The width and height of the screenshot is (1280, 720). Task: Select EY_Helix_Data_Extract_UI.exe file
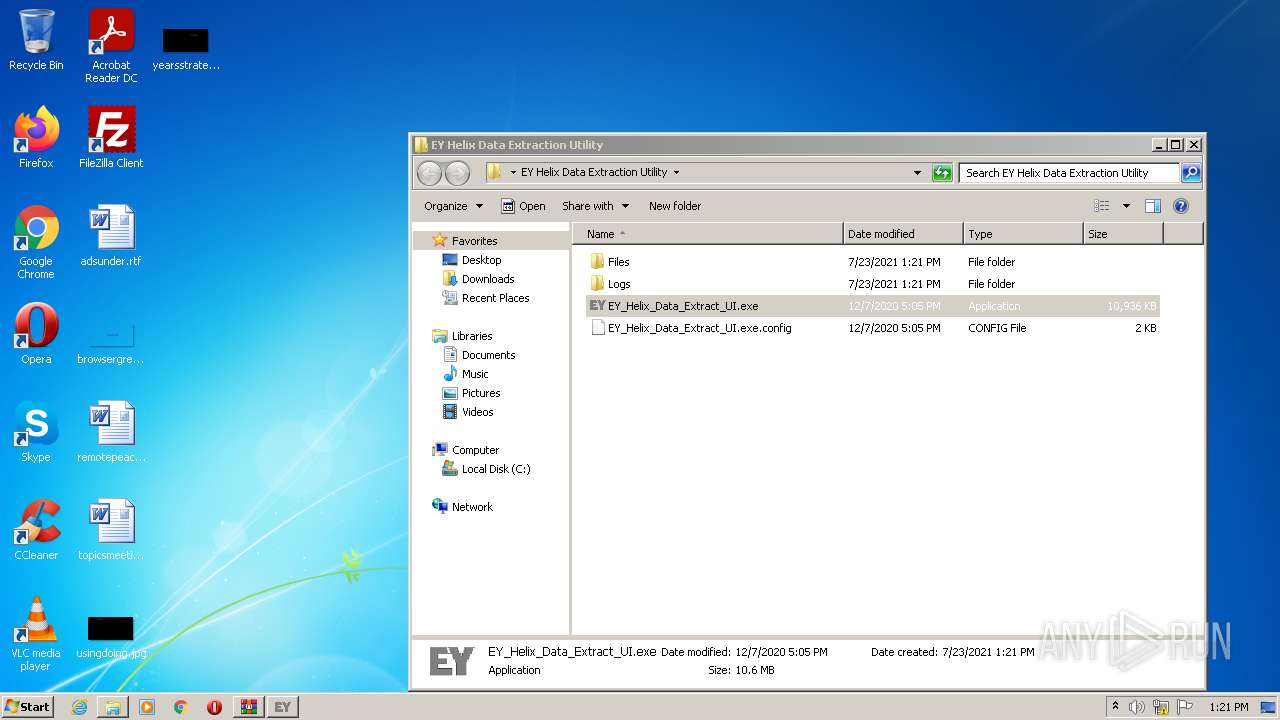tap(873, 306)
